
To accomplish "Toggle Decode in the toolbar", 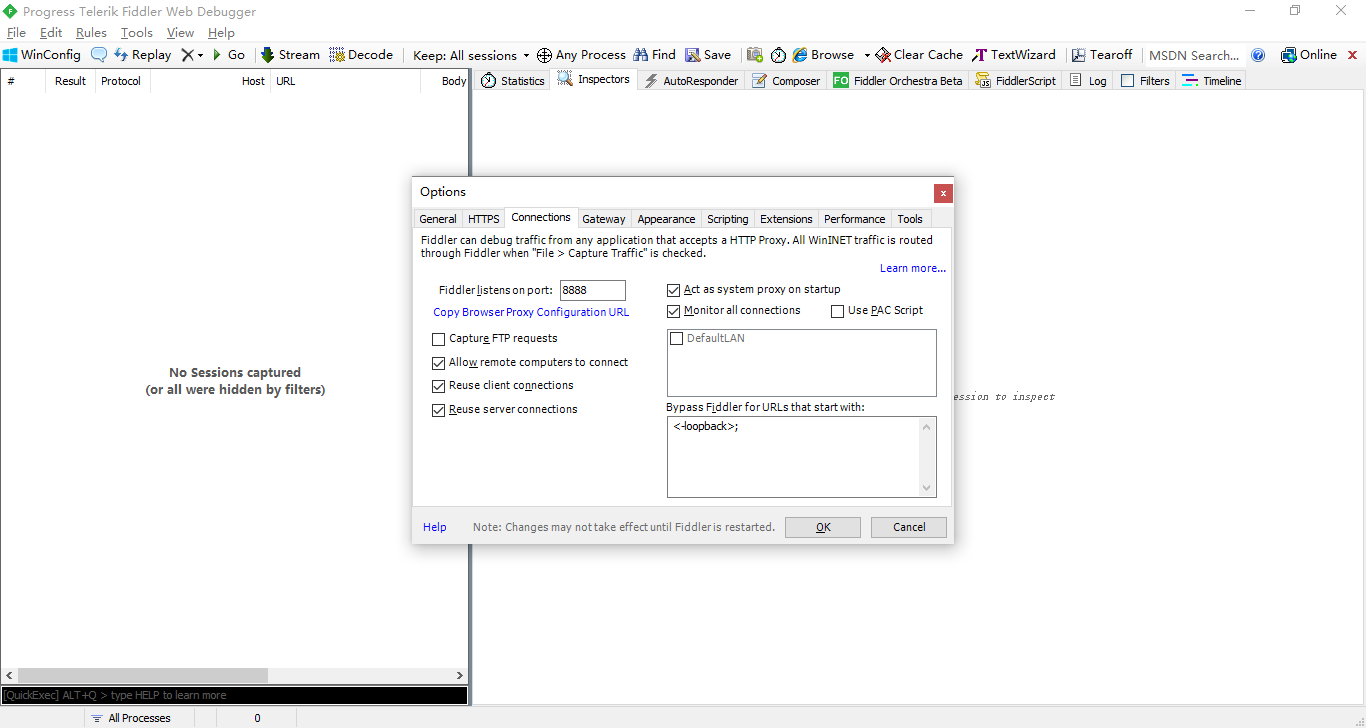I will (x=361, y=55).
